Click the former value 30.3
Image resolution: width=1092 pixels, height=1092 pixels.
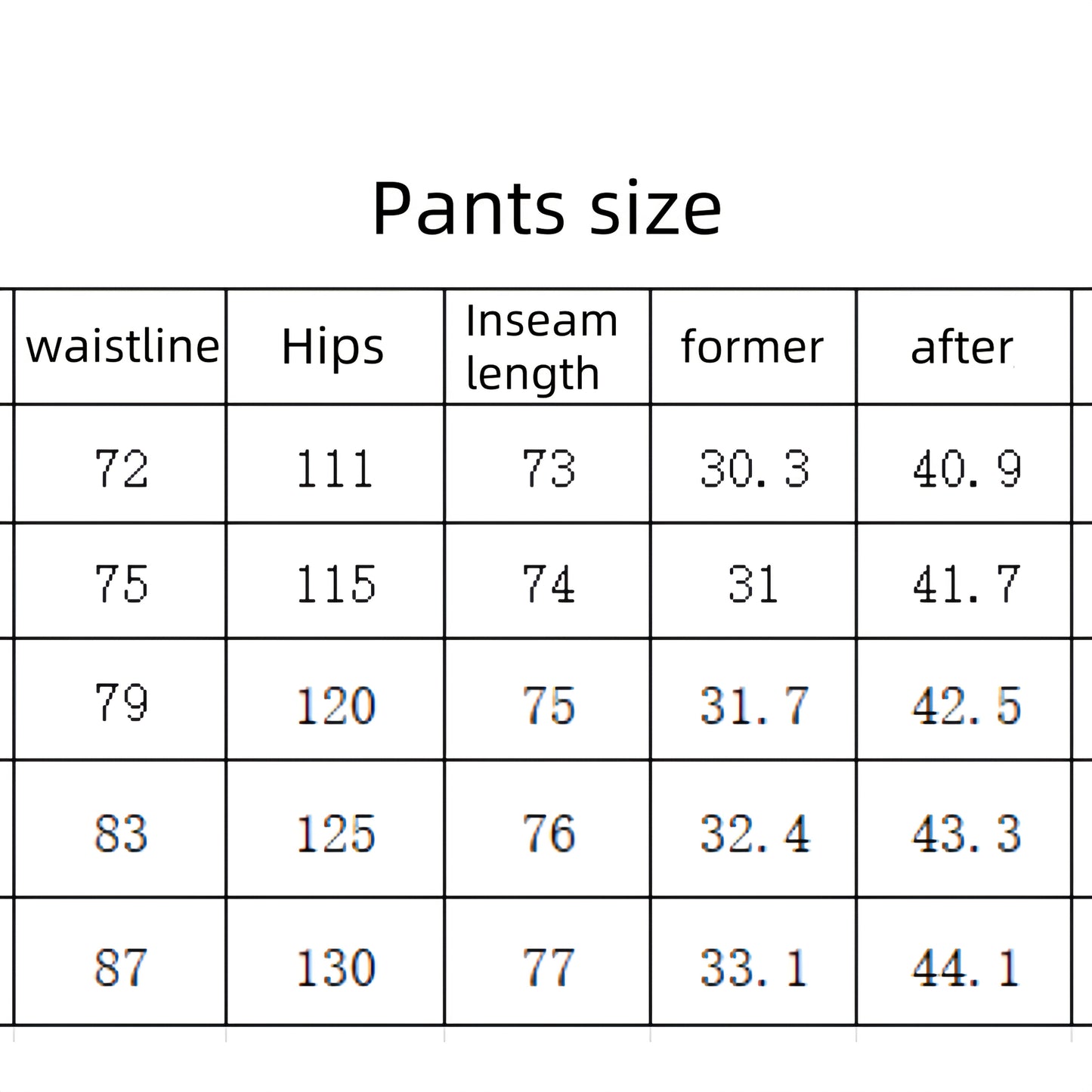point(754,469)
